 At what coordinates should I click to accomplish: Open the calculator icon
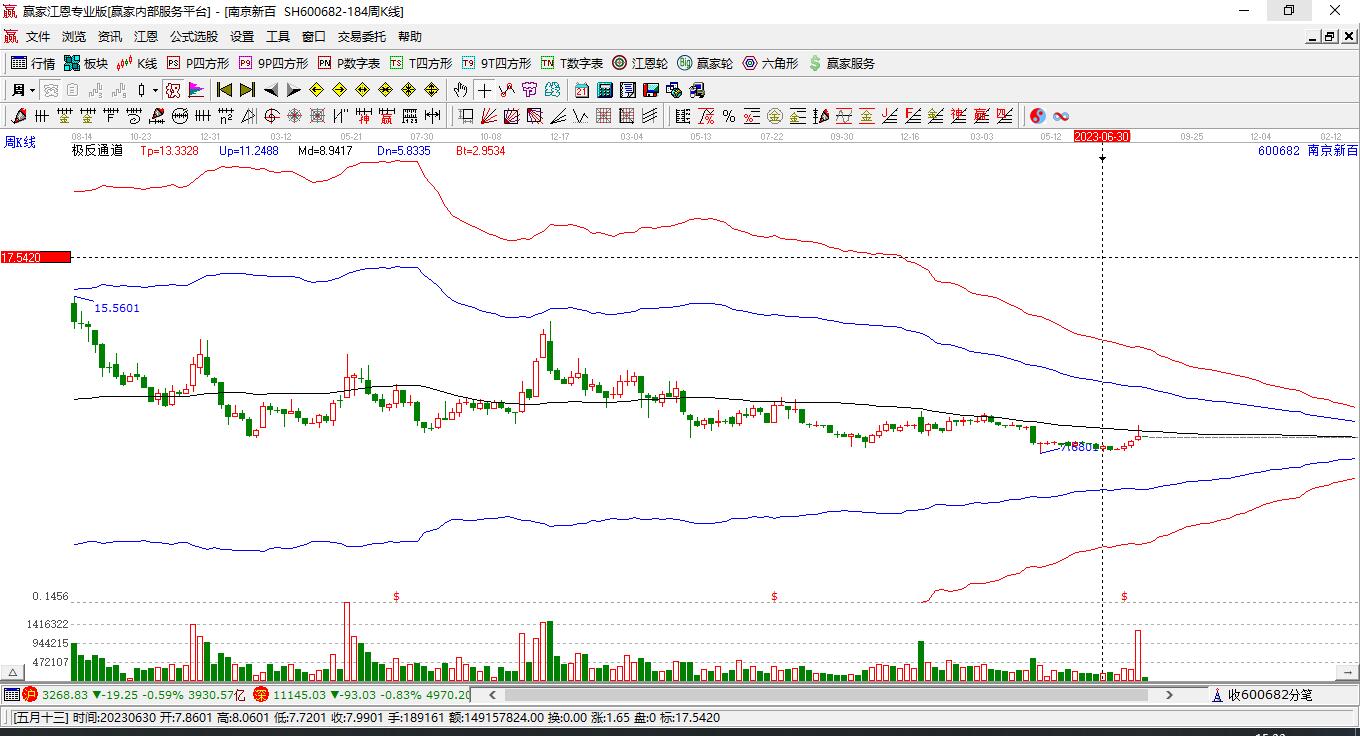pyautogui.click(x=604, y=90)
